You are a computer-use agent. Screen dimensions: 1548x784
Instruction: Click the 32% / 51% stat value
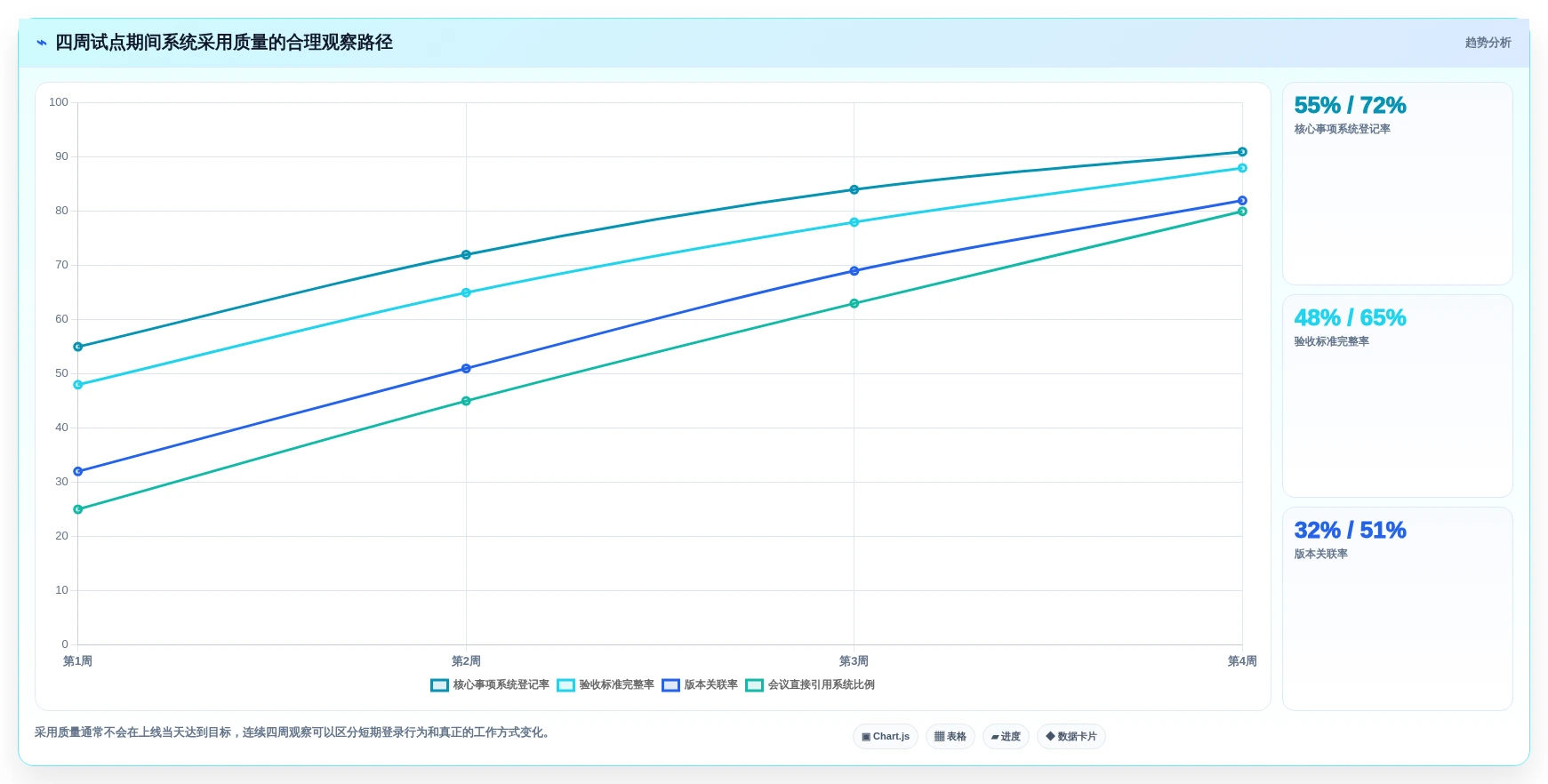click(x=1350, y=531)
